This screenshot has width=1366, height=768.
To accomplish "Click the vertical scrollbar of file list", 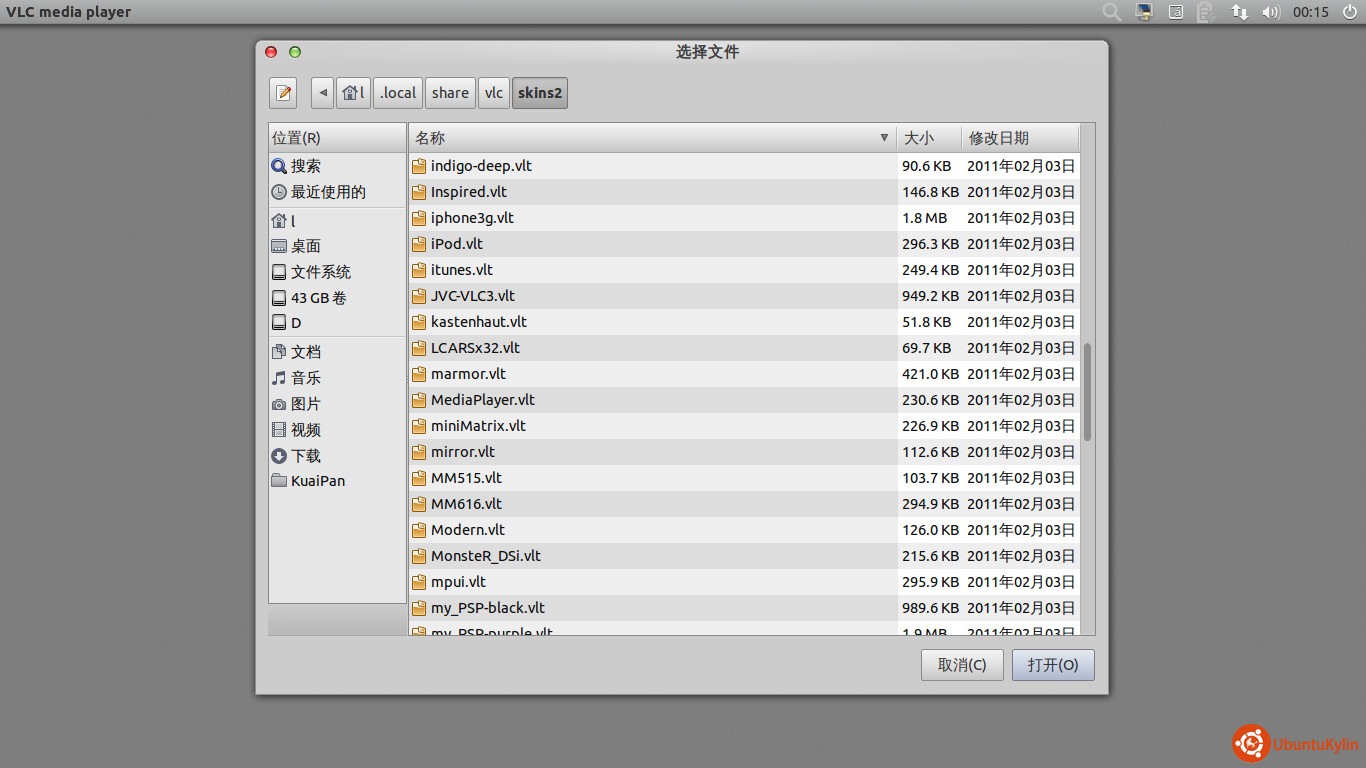I will coord(1087,392).
